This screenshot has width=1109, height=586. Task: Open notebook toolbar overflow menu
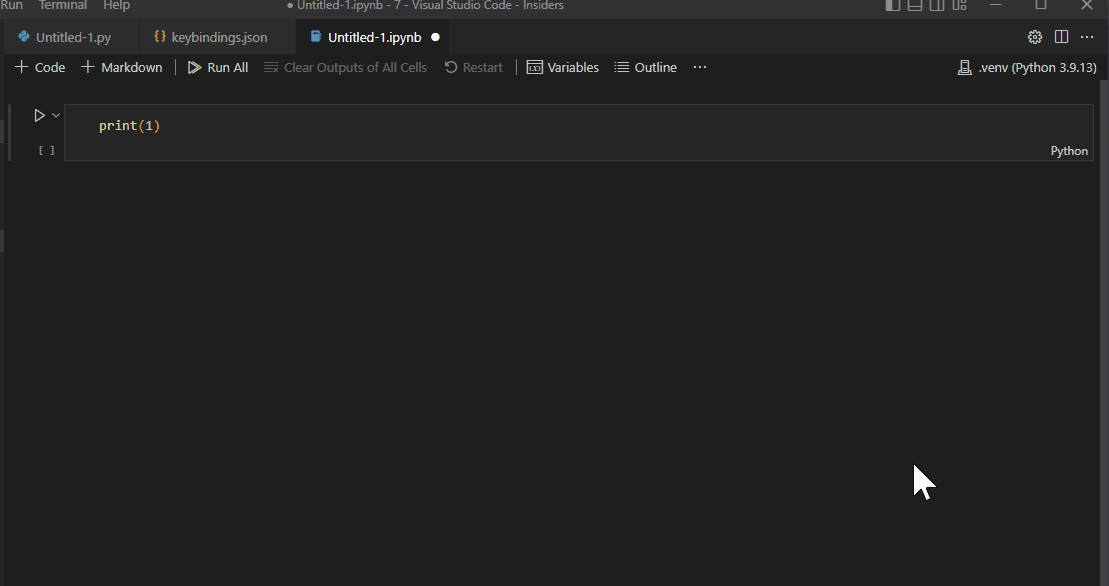(x=698, y=67)
